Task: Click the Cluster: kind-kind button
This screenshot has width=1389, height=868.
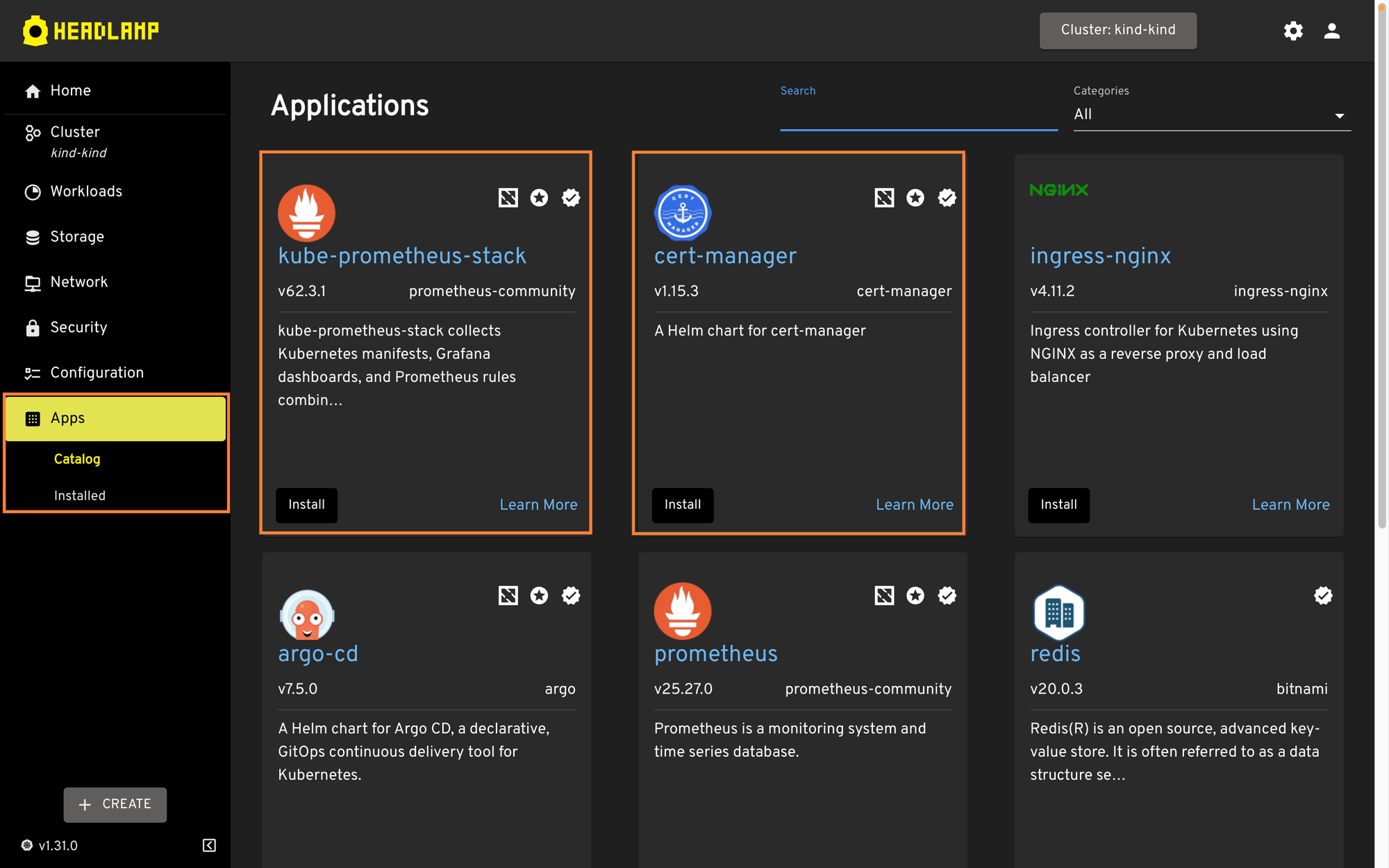Action: pos(1118,31)
